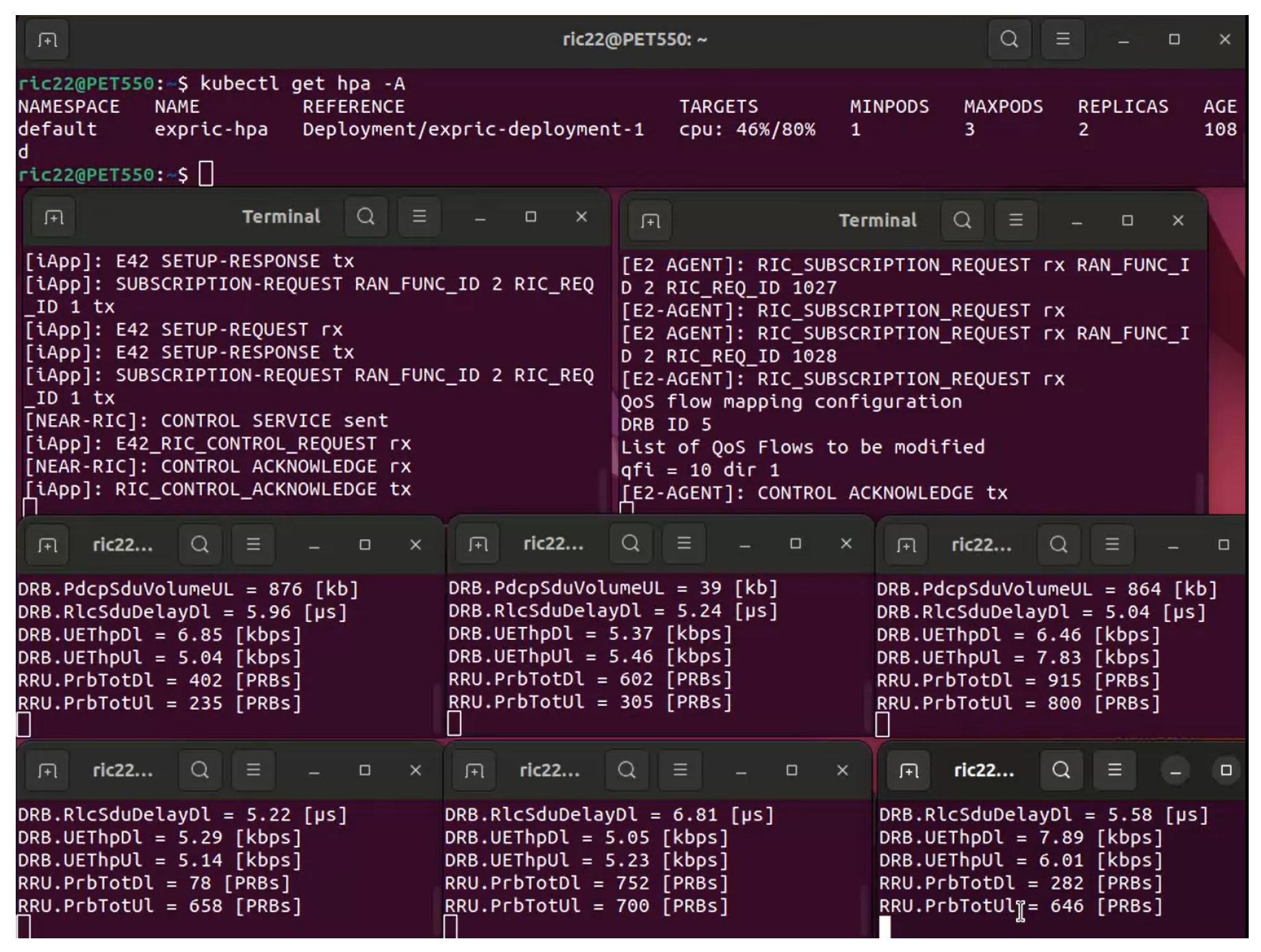
Task: Open new tab in ric22@PET550 main terminal
Action: tap(47, 40)
